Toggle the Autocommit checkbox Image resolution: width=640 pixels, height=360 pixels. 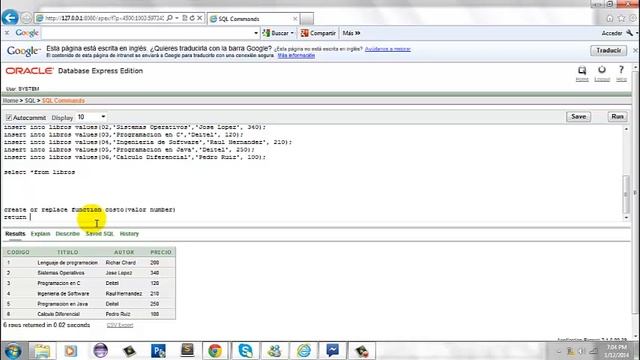[9, 118]
